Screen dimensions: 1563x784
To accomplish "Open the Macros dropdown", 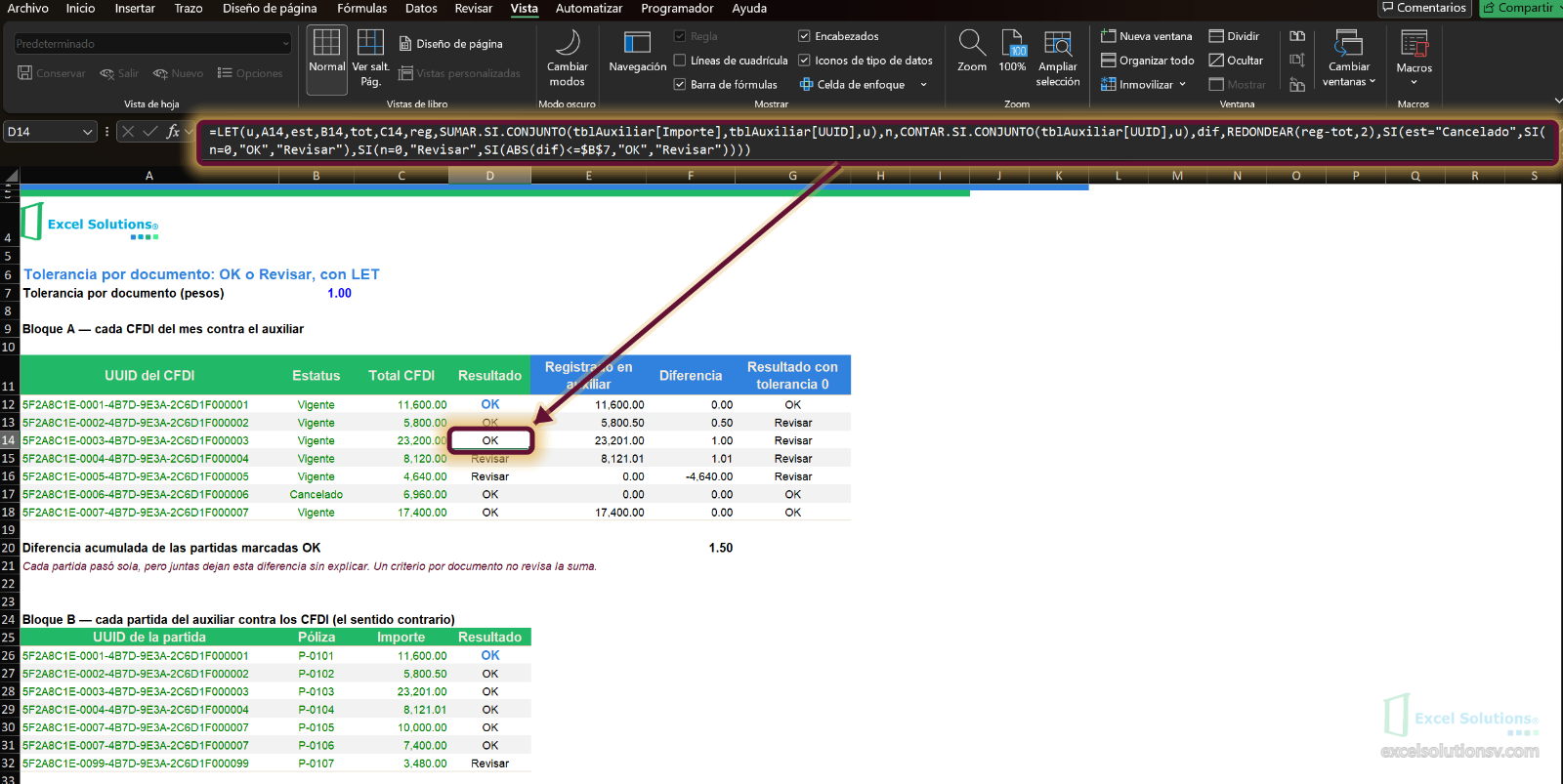I will point(1414,58).
